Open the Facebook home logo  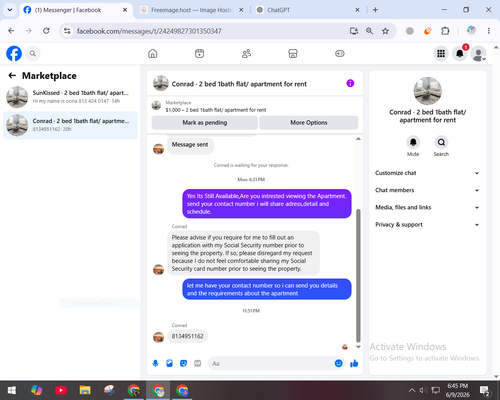click(14, 53)
